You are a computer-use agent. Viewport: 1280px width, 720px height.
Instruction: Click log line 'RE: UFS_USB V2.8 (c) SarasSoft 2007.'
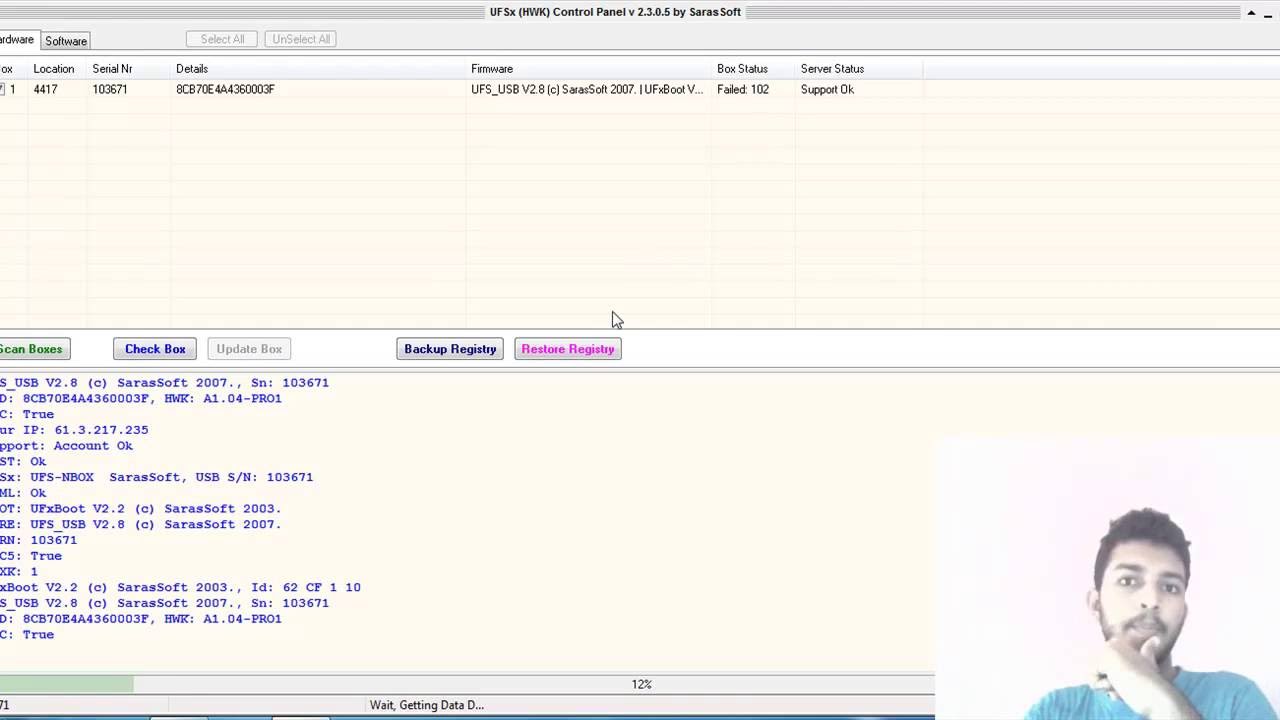pos(141,524)
